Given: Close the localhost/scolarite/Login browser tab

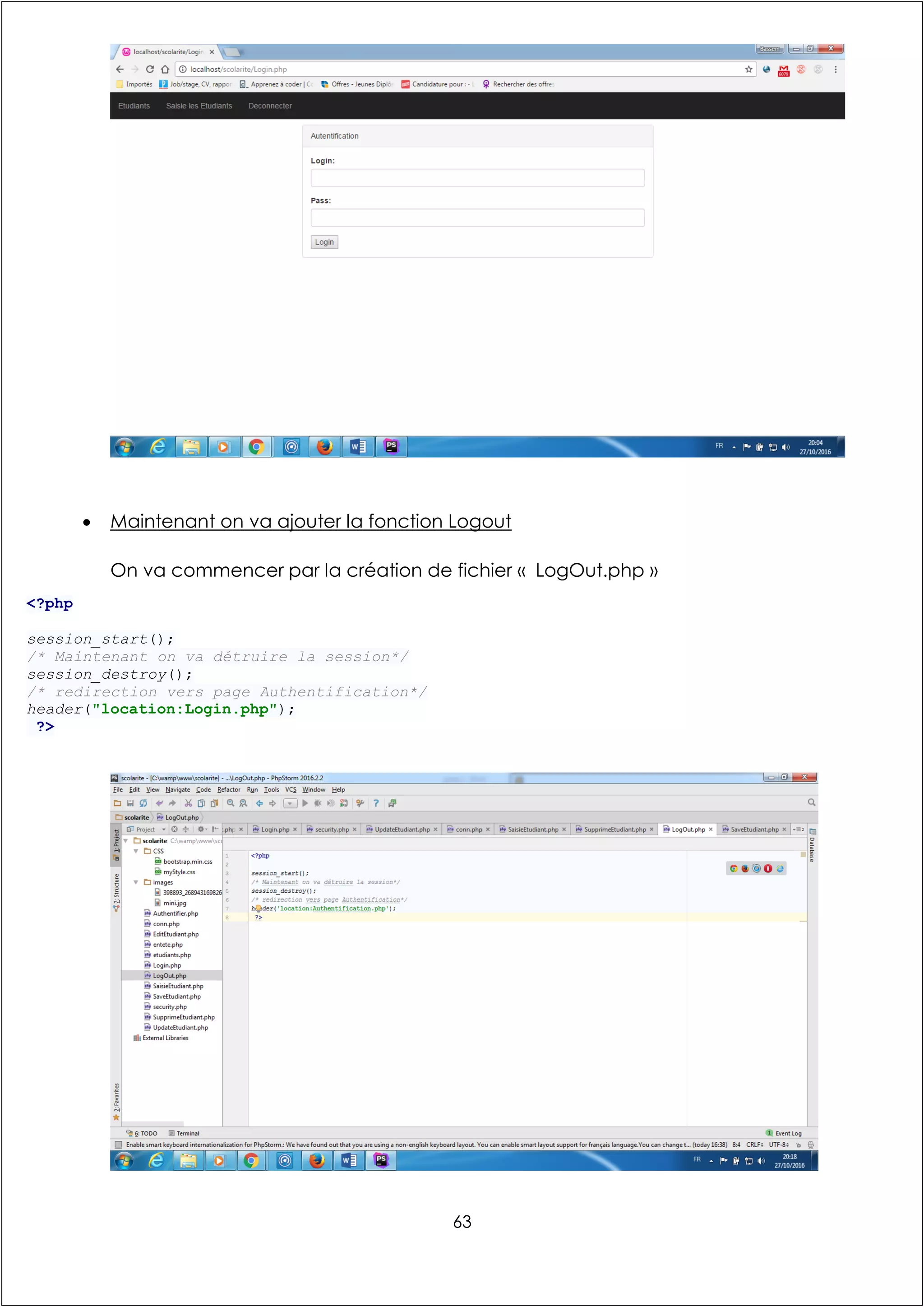Looking at the screenshot, I should click(212, 52).
